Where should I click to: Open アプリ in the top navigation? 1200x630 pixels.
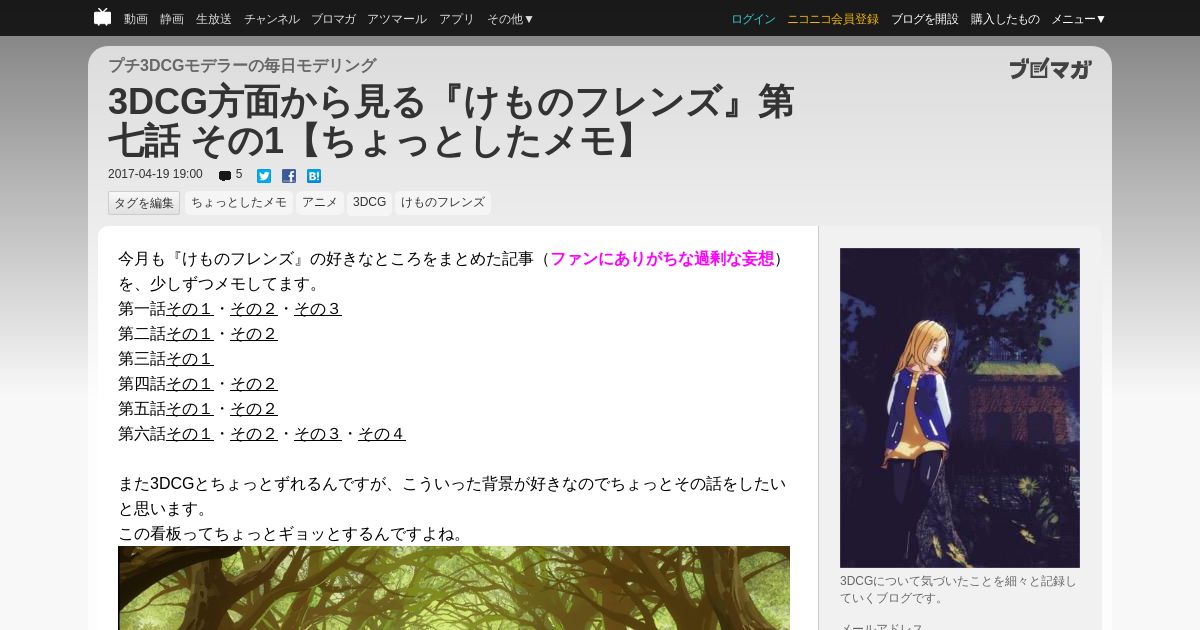457,19
